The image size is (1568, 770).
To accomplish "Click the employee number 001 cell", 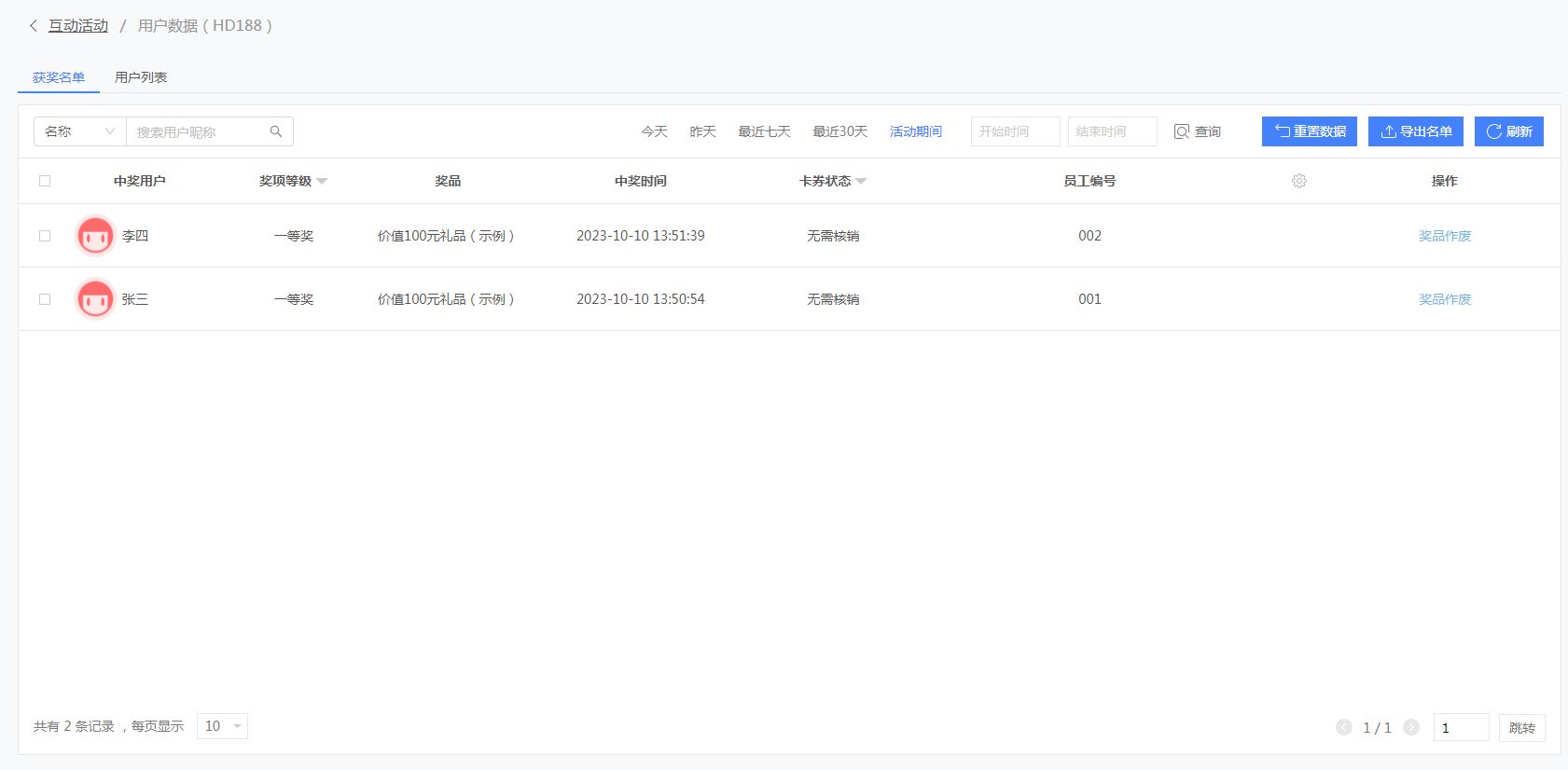I will [1089, 299].
